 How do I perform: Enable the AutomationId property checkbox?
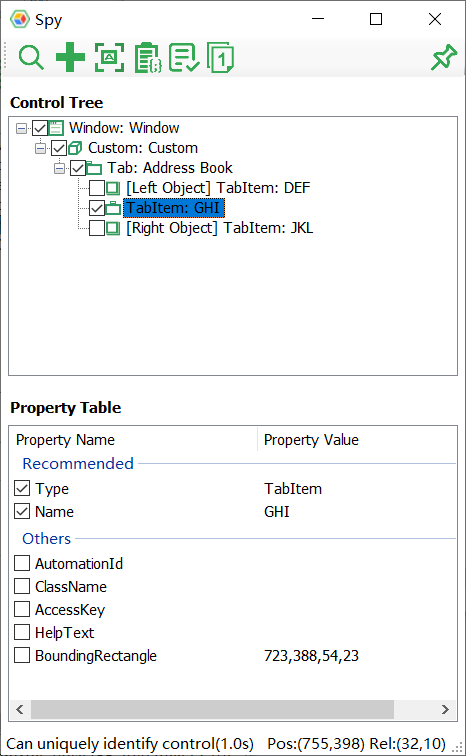tap(22, 563)
